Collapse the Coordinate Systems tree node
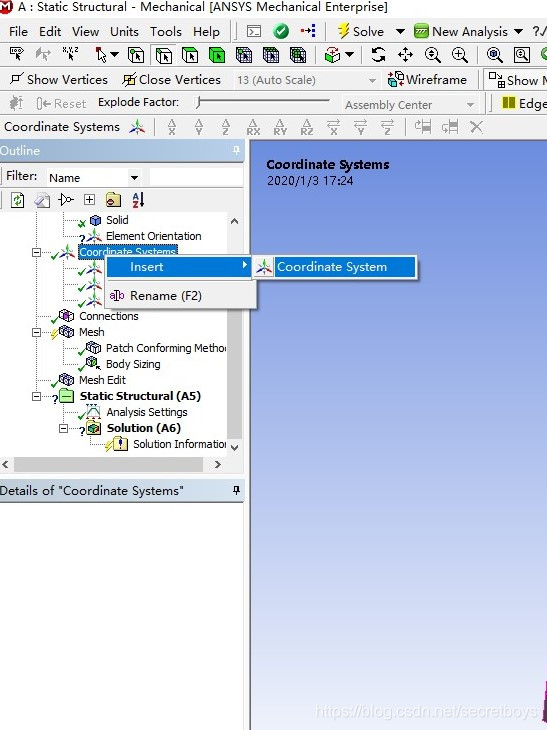This screenshot has width=547, height=730. (x=36, y=252)
